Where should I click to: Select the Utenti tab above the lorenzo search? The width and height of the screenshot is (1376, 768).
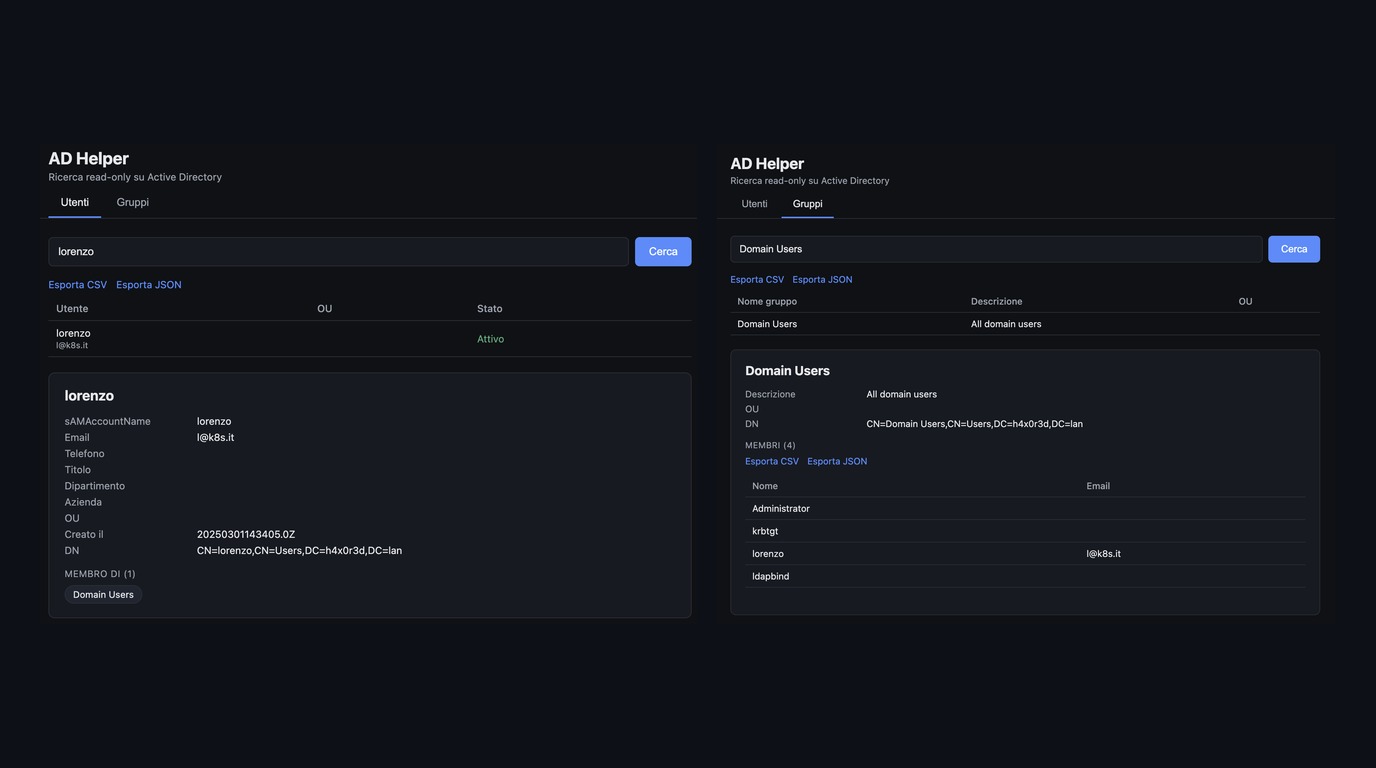(75, 202)
